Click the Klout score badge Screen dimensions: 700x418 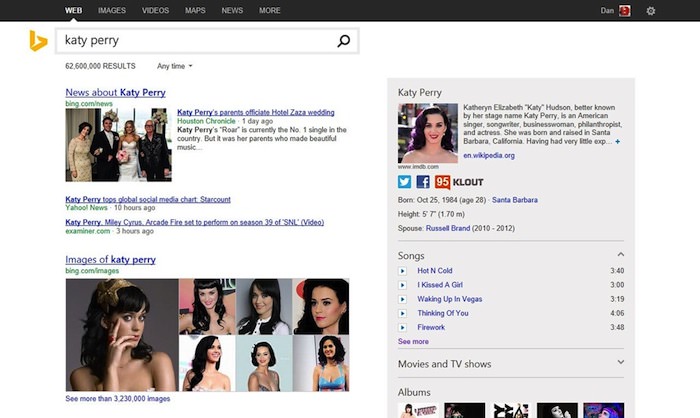pyautogui.click(x=441, y=182)
